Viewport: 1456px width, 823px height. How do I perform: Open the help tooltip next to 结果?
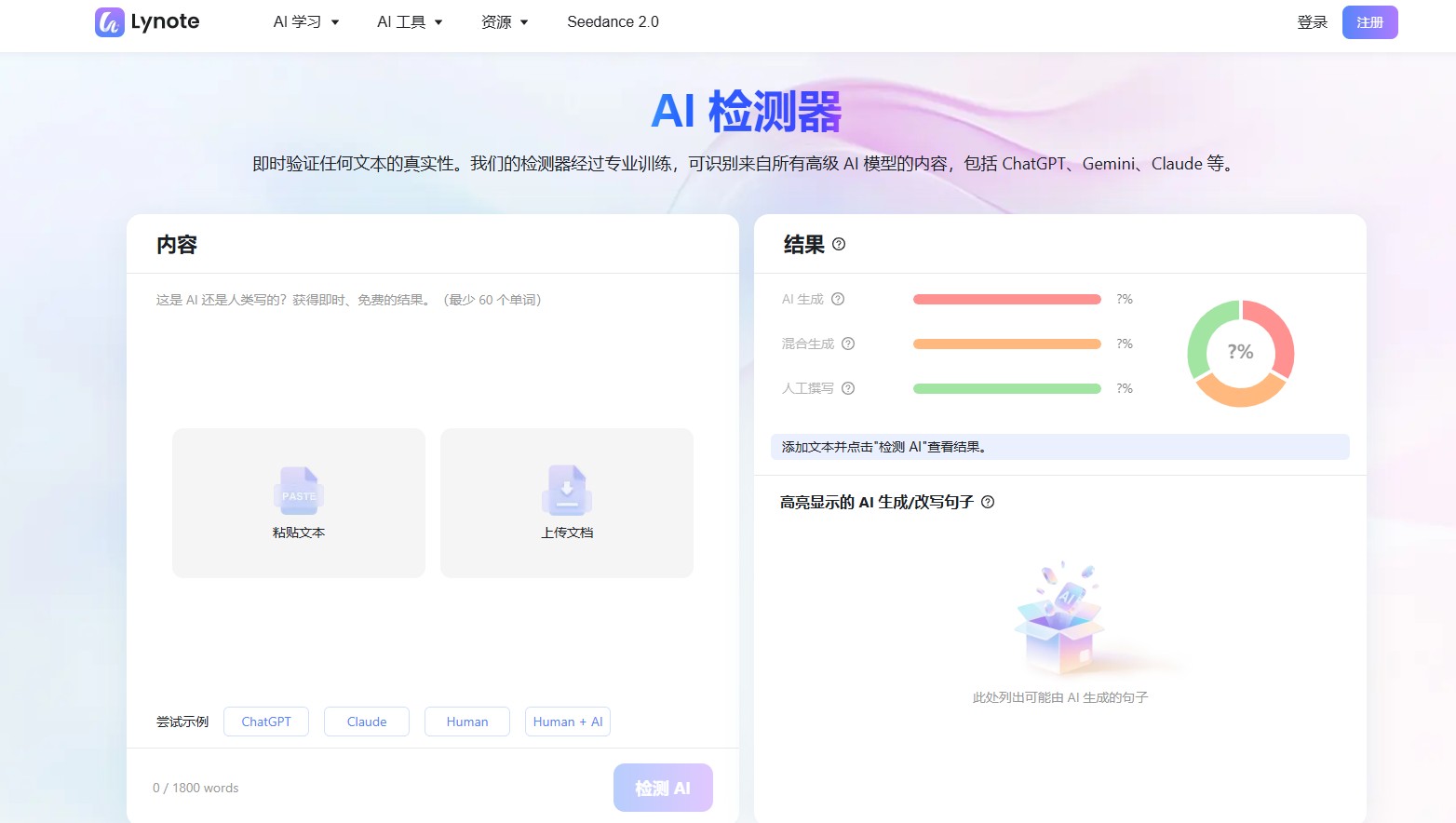point(839,244)
